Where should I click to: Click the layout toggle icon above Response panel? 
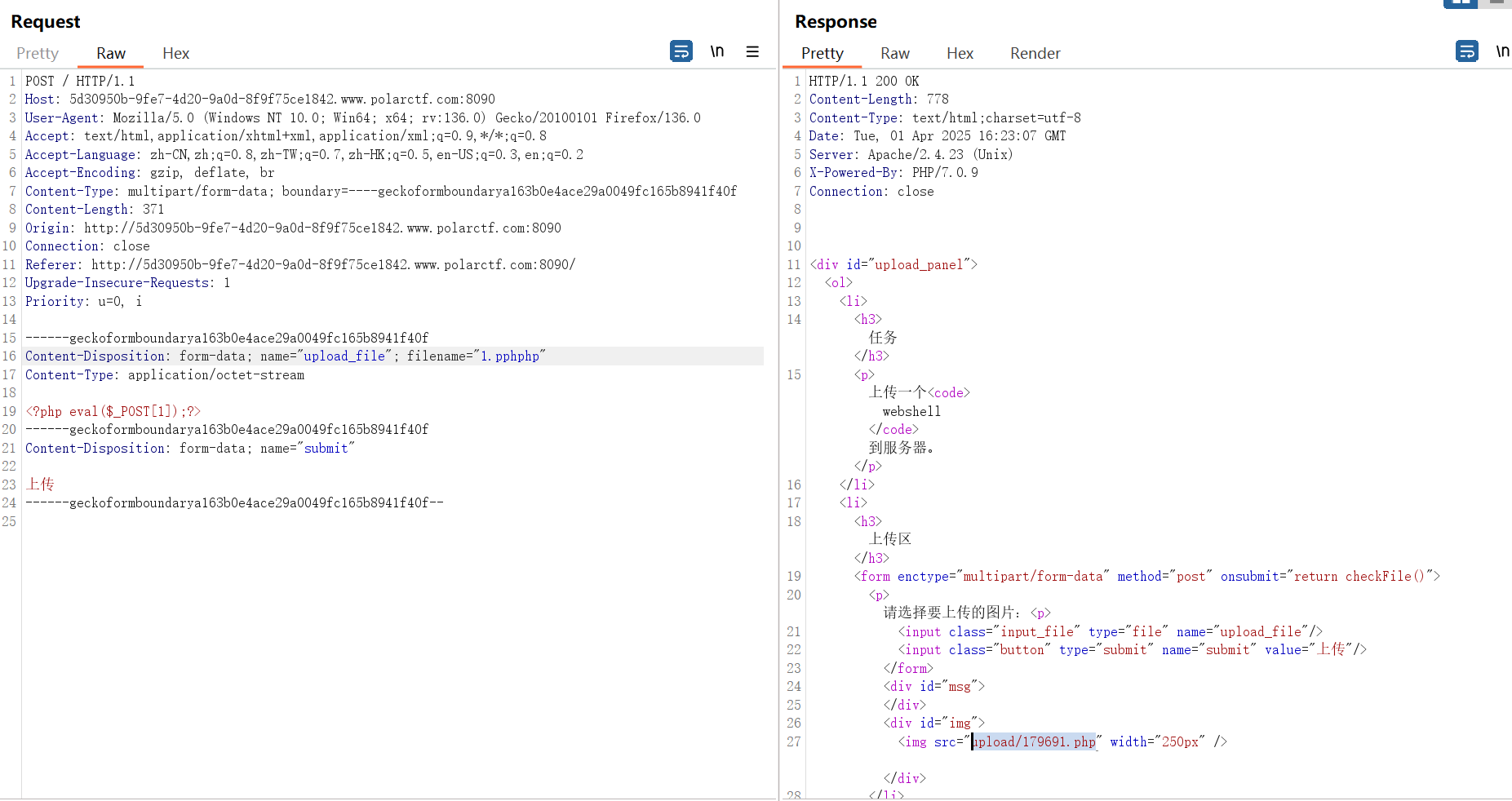click(x=1461, y=2)
